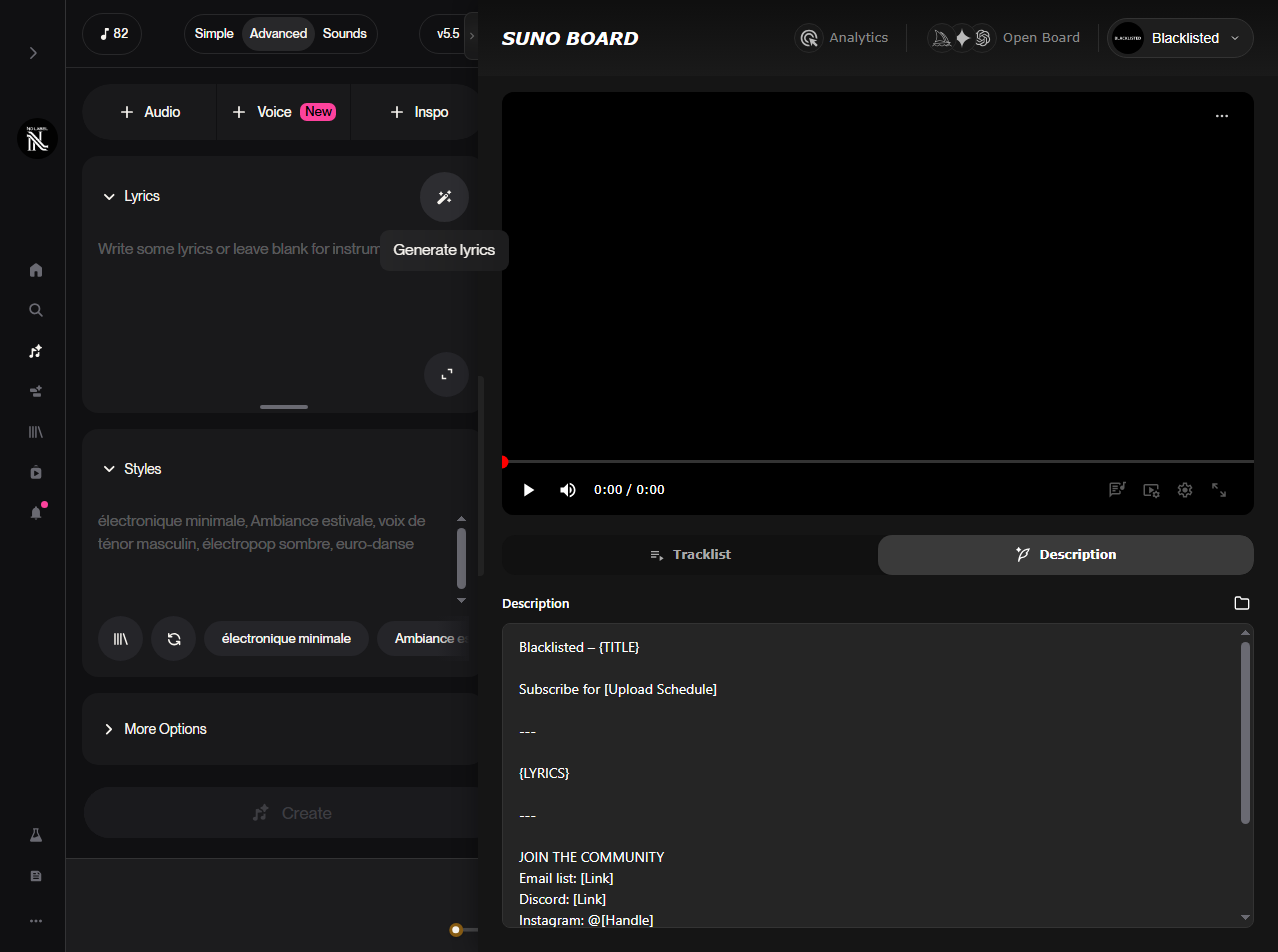The width and height of the screenshot is (1278, 952).
Task: Click the description template text area
Action: [x=870, y=776]
